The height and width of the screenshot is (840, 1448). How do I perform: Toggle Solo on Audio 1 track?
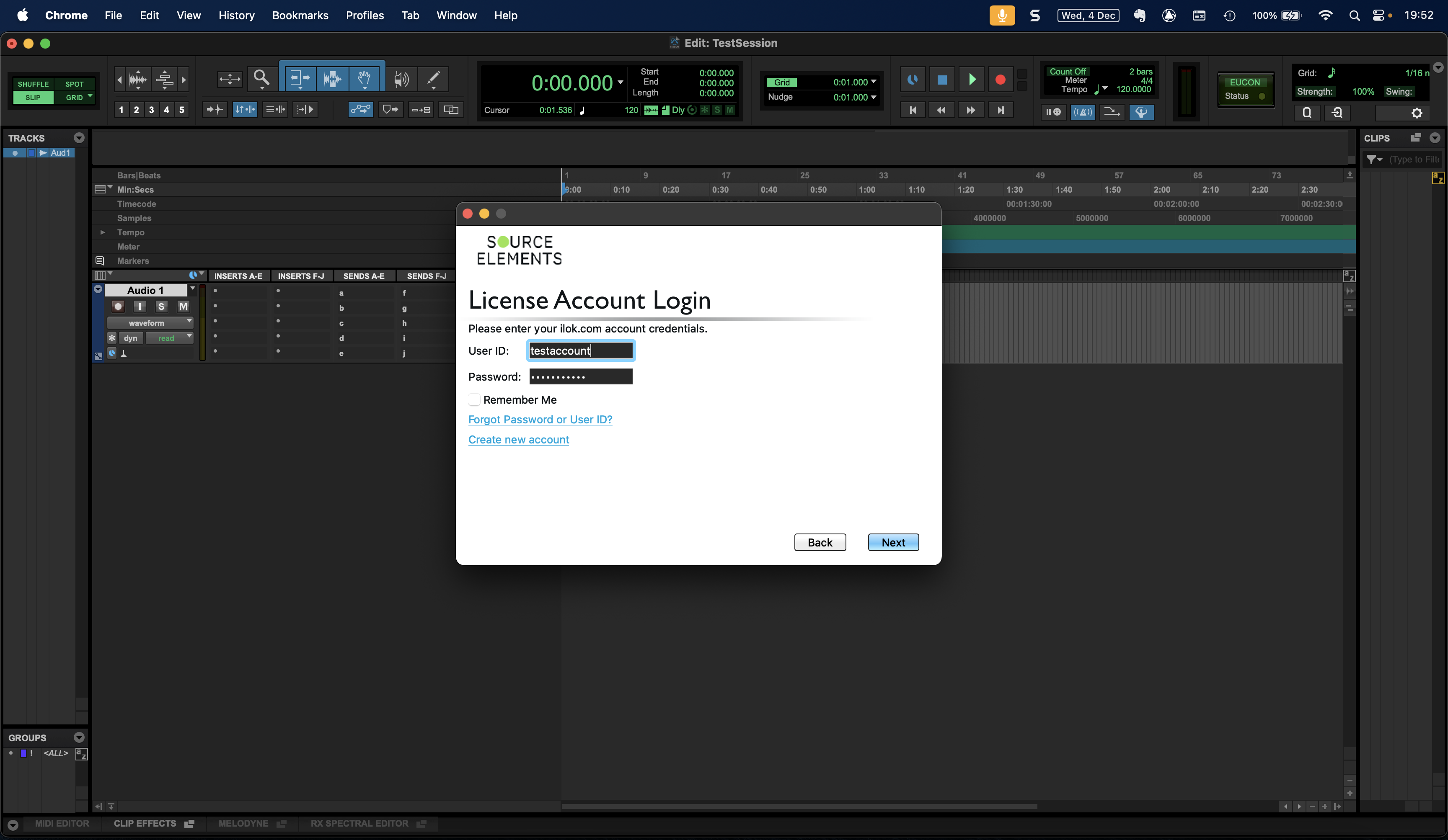(x=161, y=306)
